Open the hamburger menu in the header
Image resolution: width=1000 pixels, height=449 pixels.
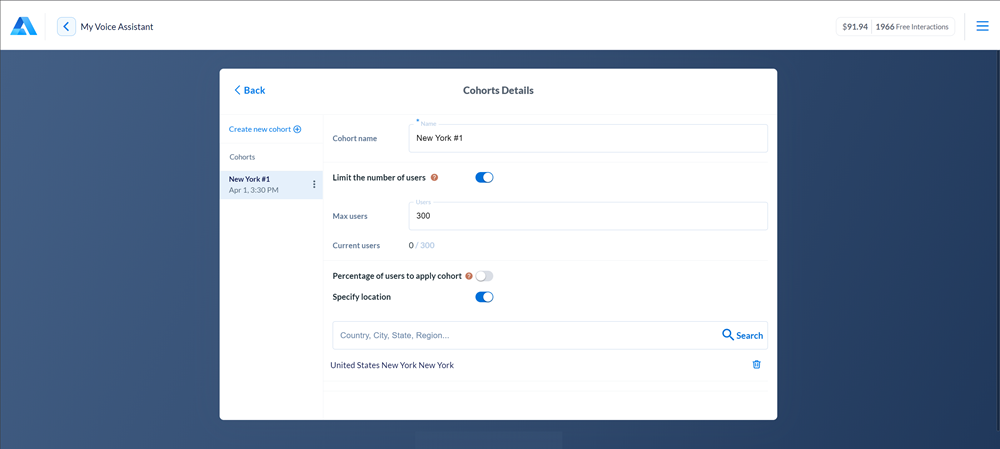click(982, 26)
